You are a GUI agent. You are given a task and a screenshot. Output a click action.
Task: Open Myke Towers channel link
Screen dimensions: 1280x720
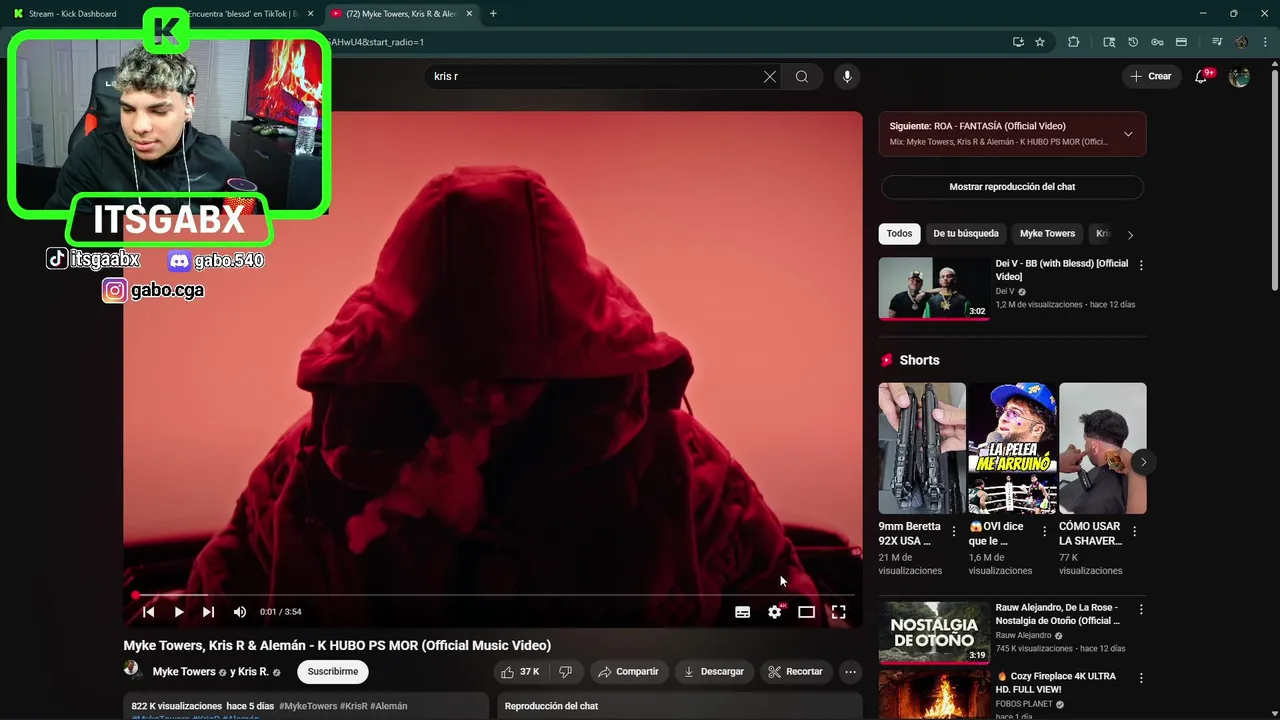(184, 672)
